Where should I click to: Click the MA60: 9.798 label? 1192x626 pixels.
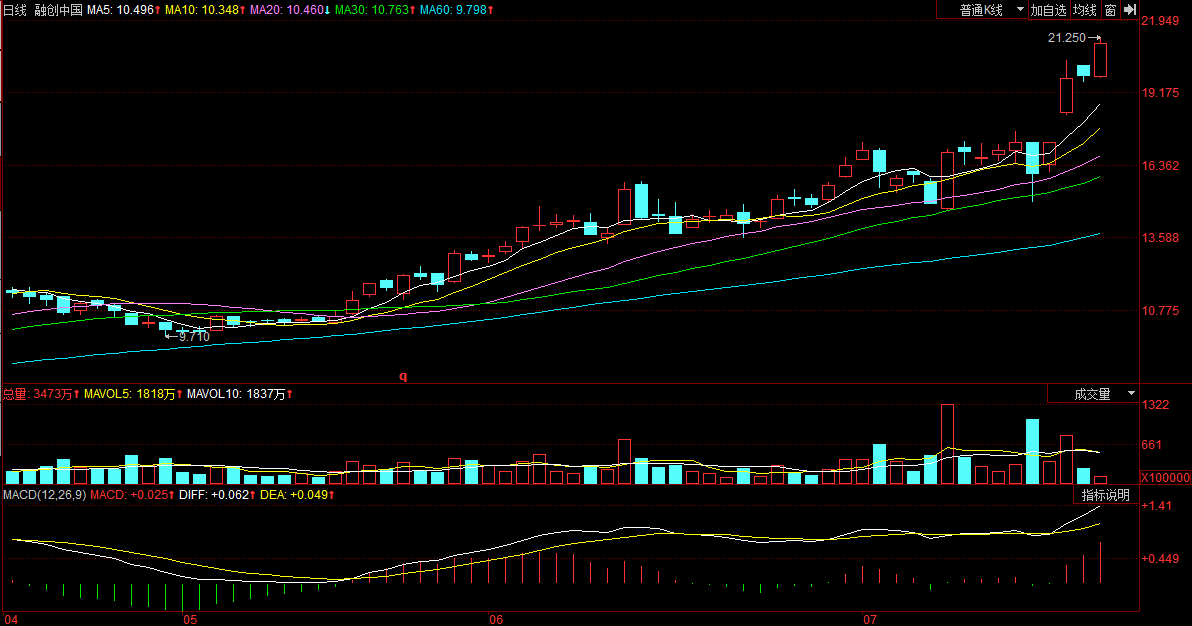(457, 10)
